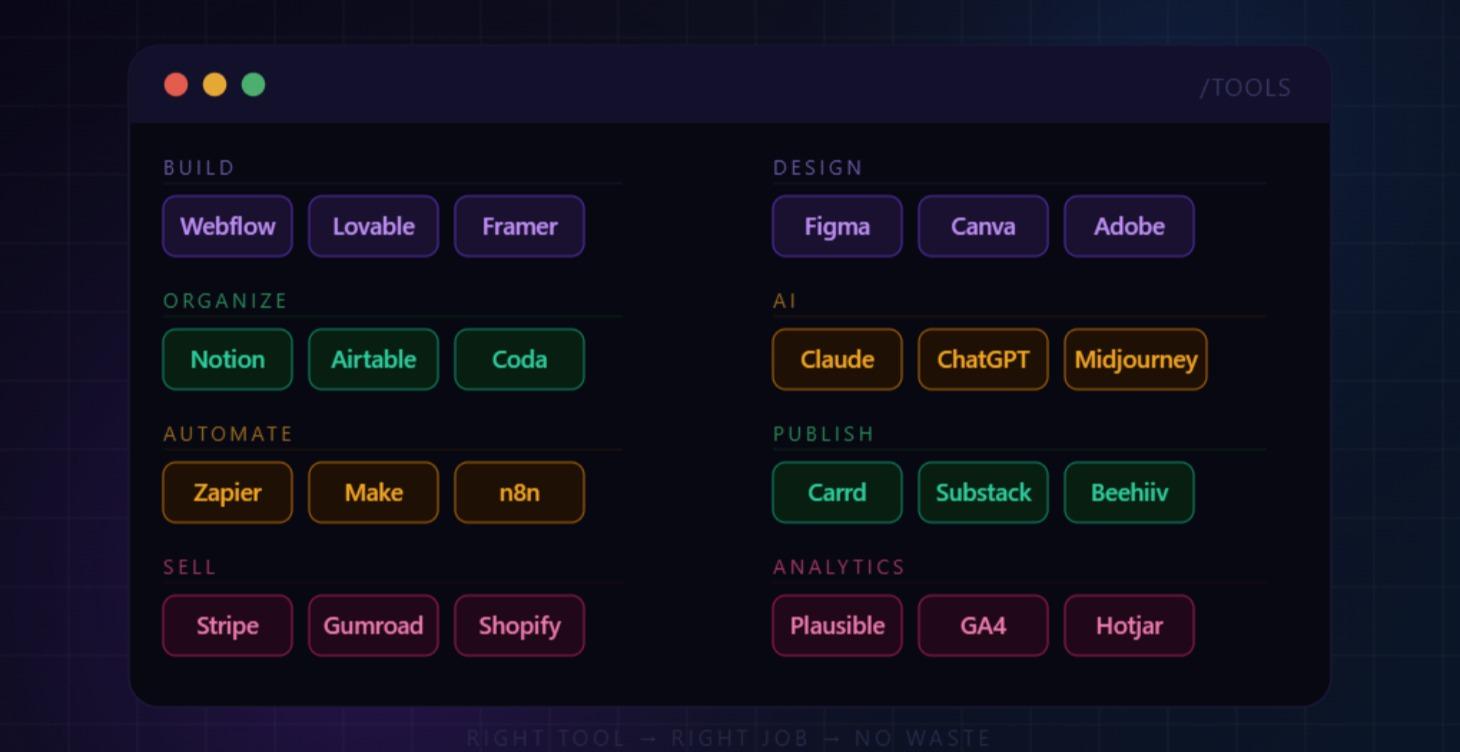
Task: Click the Substack chip
Action: (x=984, y=492)
